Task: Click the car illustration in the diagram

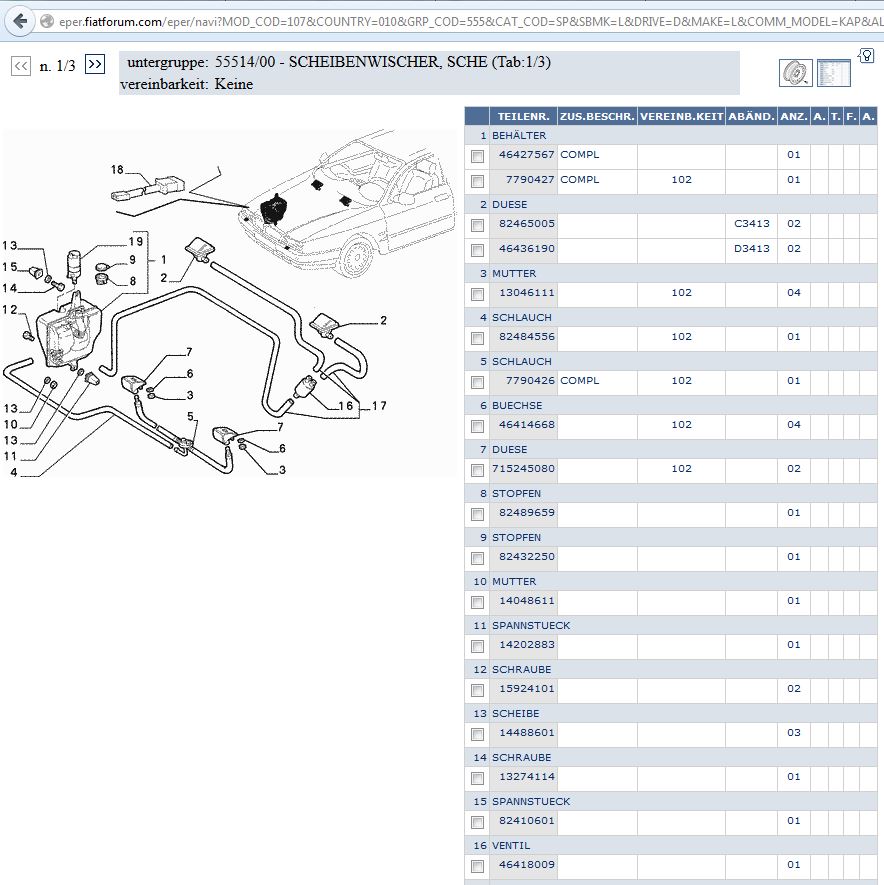Action: pyautogui.click(x=348, y=204)
